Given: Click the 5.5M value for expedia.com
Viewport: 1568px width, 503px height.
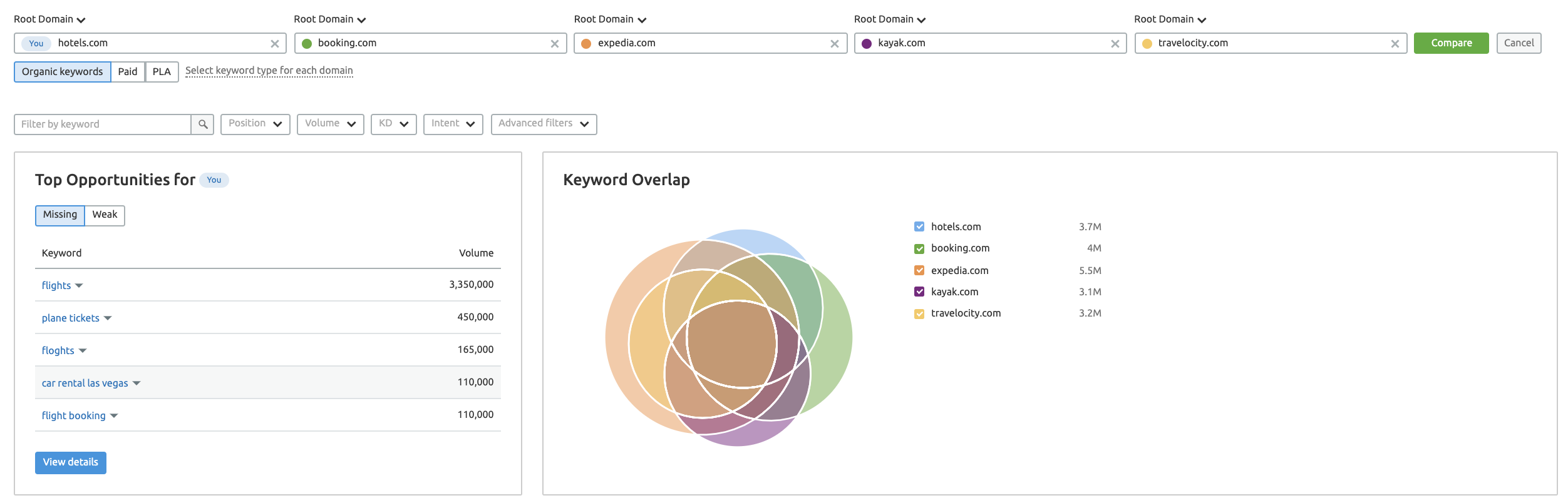Looking at the screenshot, I should click(x=1090, y=271).
